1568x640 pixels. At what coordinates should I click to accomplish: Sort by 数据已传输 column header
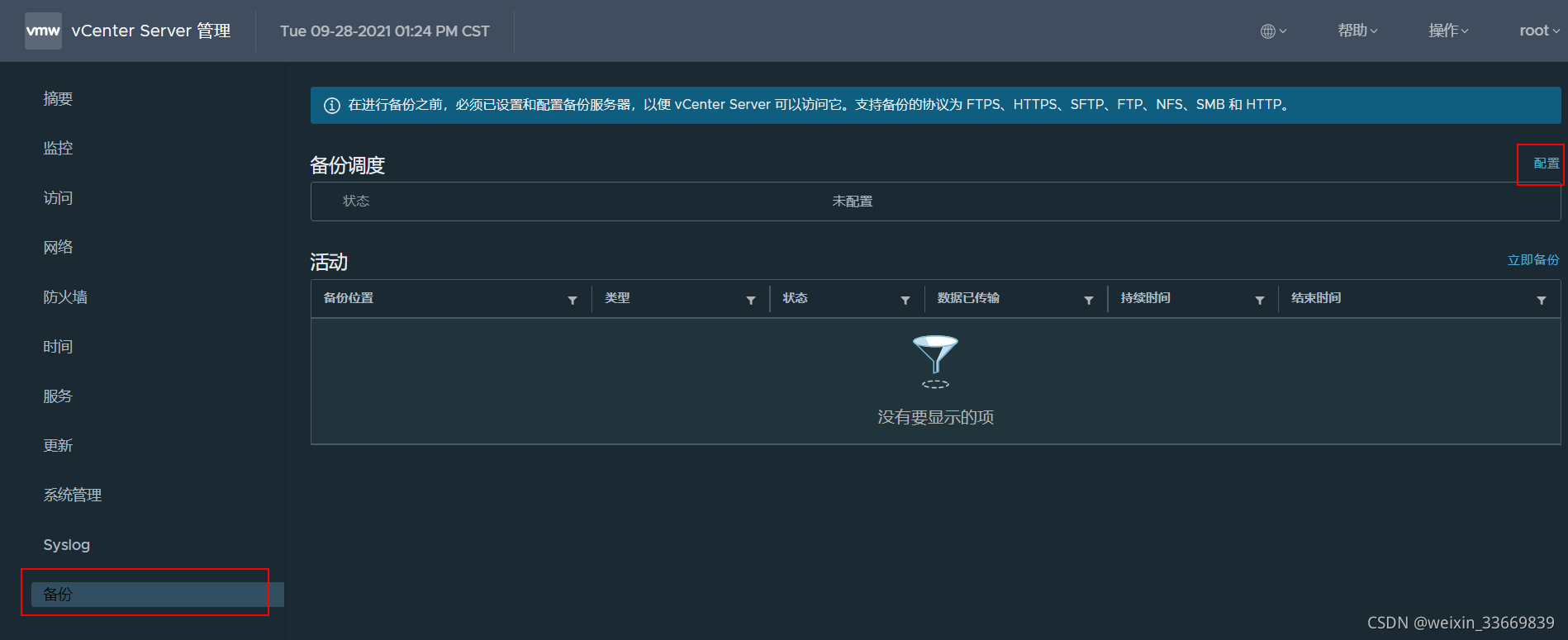click(x=968, y=298)
